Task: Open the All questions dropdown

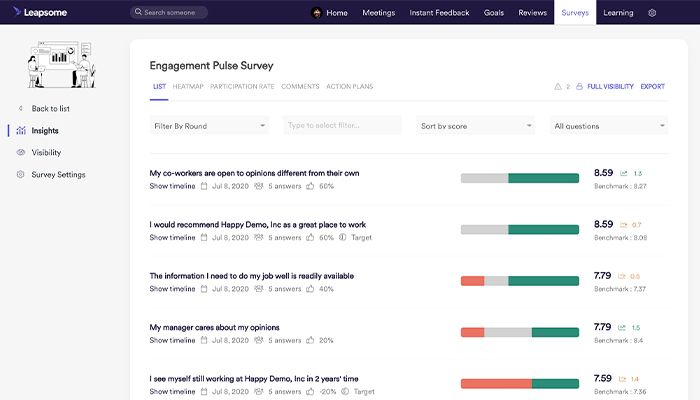Action: tap(608, 126)
